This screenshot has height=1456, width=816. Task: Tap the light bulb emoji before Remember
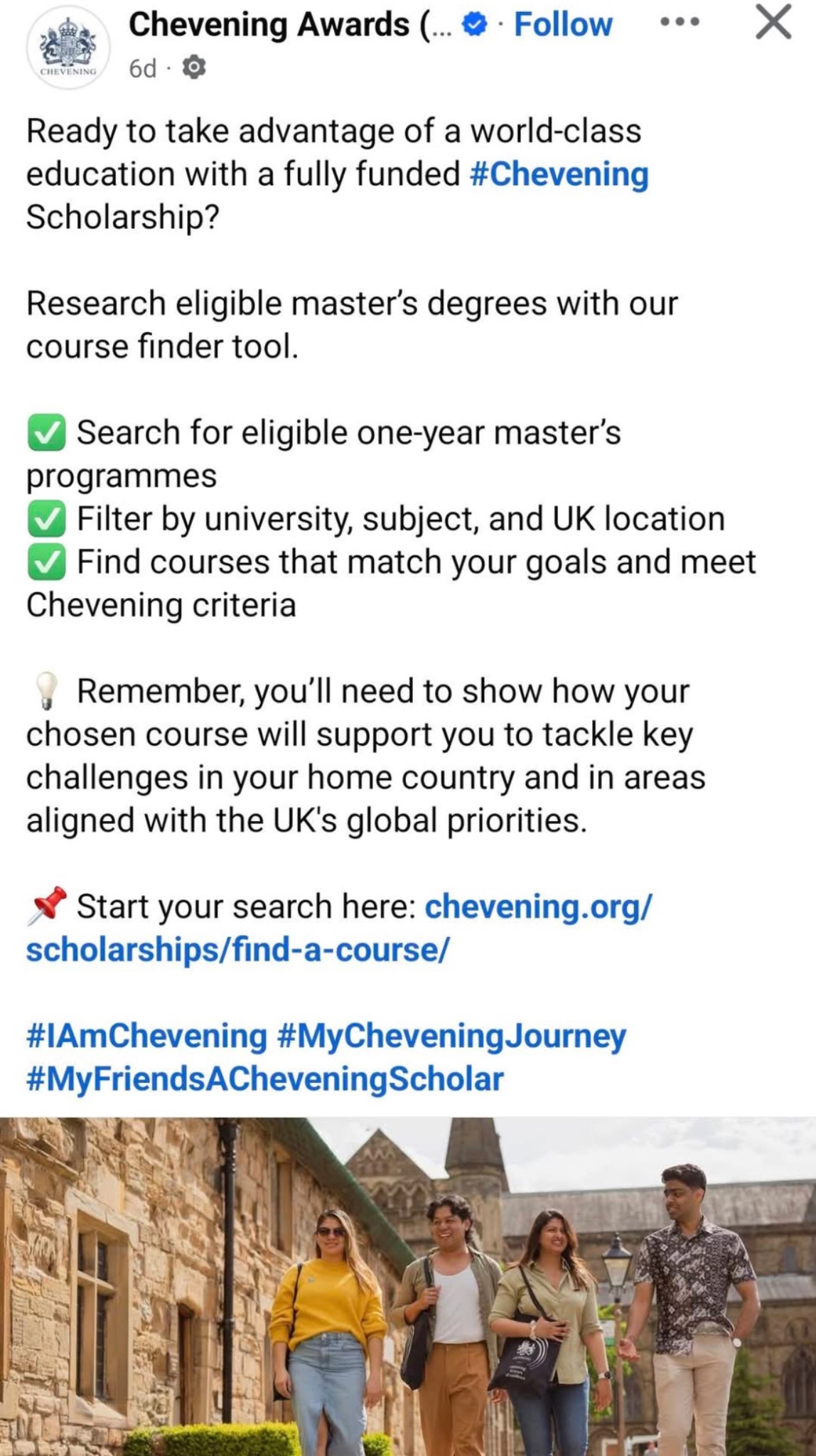tap(47, 692)
